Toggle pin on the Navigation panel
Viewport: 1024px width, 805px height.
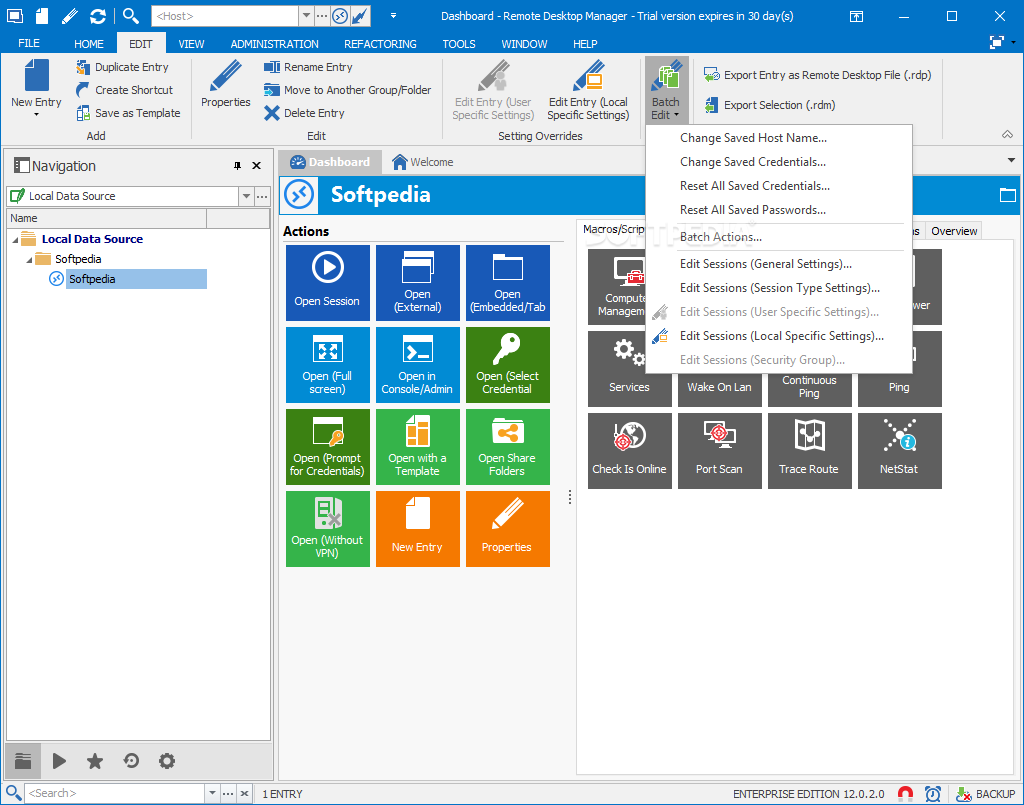click(237, 166)
